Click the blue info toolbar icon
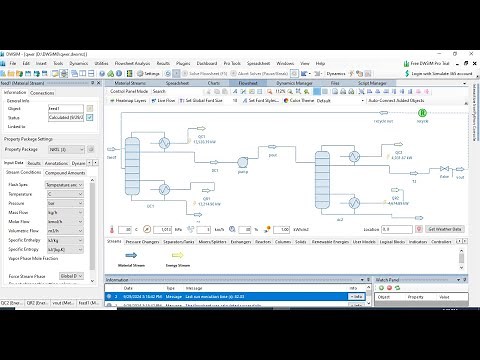Image resolution: width=480 pixels, height=360 pixels. (119, 73)
